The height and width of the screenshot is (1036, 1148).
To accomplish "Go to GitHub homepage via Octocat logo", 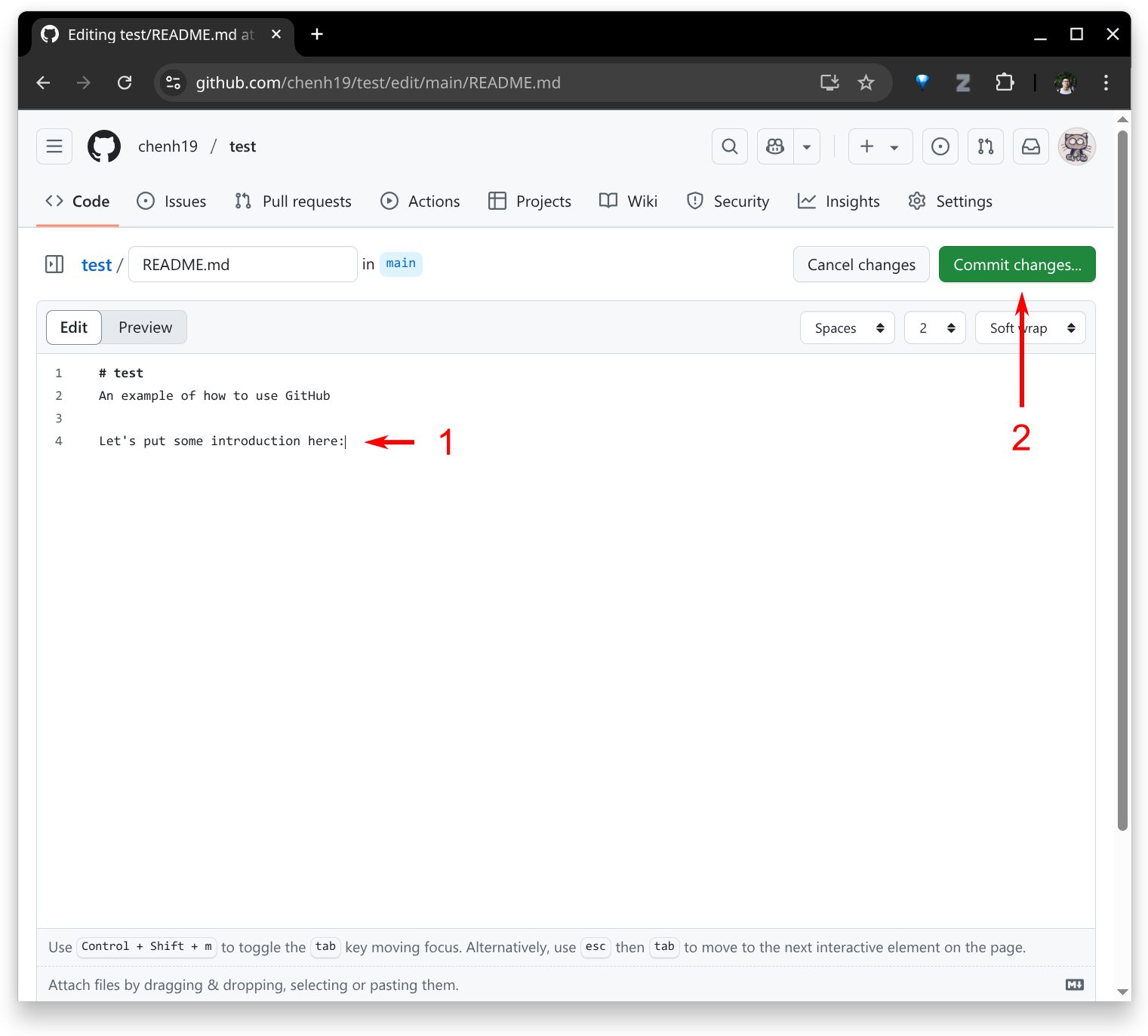I will point(104,146).
